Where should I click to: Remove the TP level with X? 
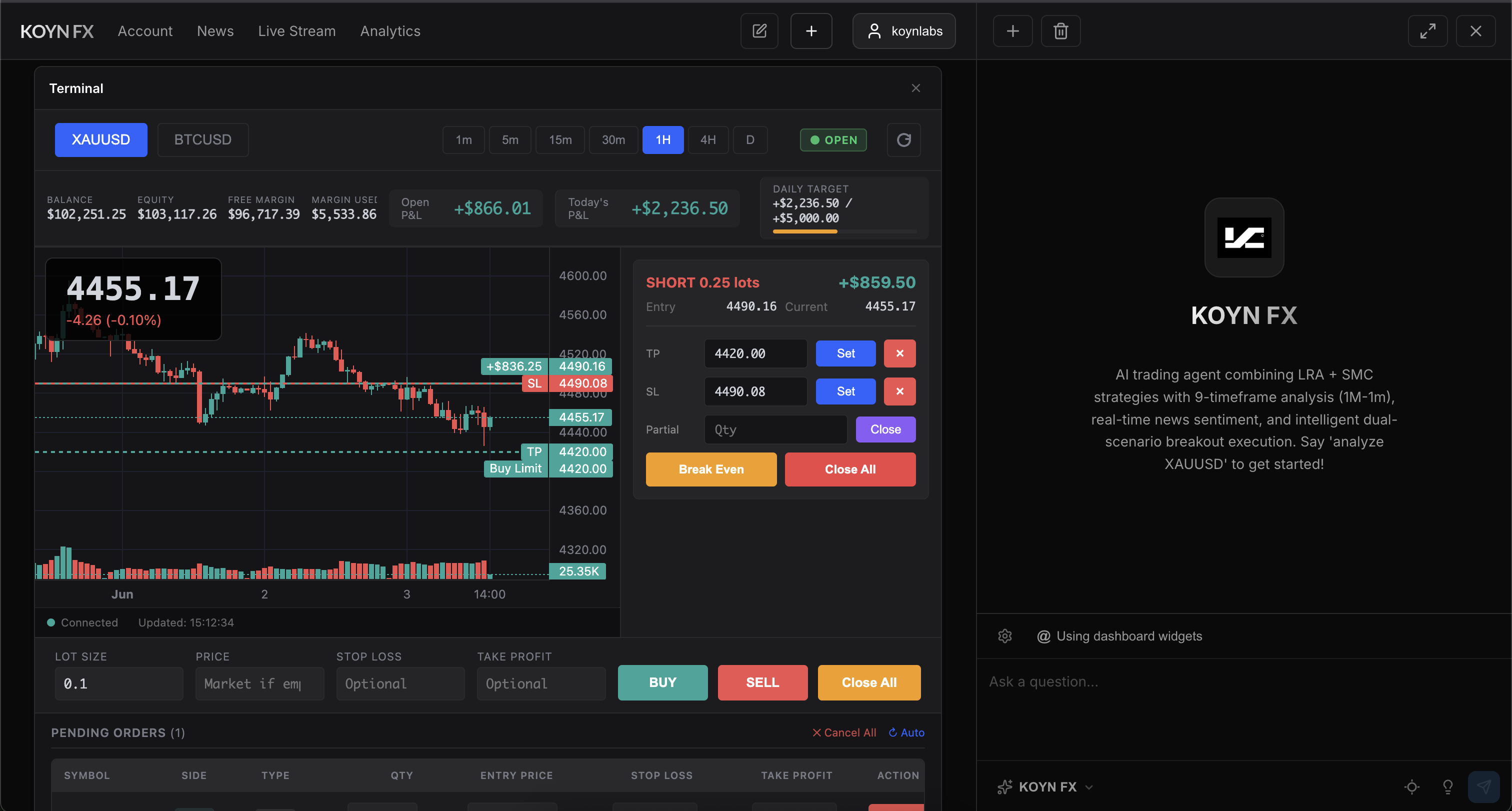pyautogui.click(x=899, y=353)
